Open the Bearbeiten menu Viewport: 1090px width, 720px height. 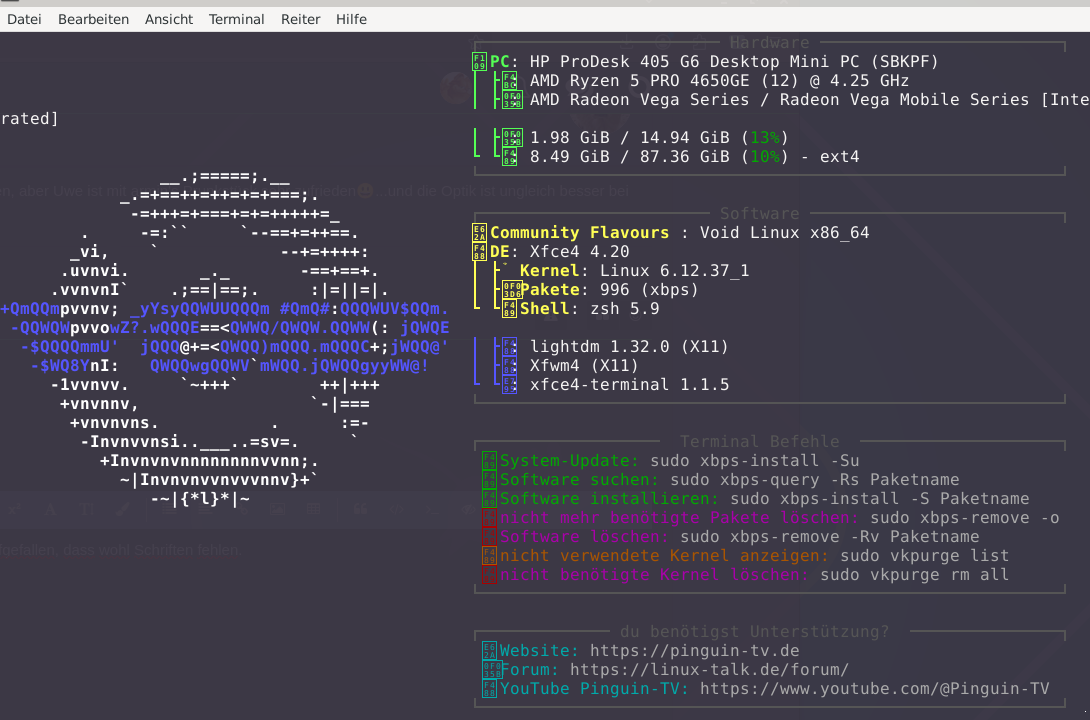coord(93,19)
